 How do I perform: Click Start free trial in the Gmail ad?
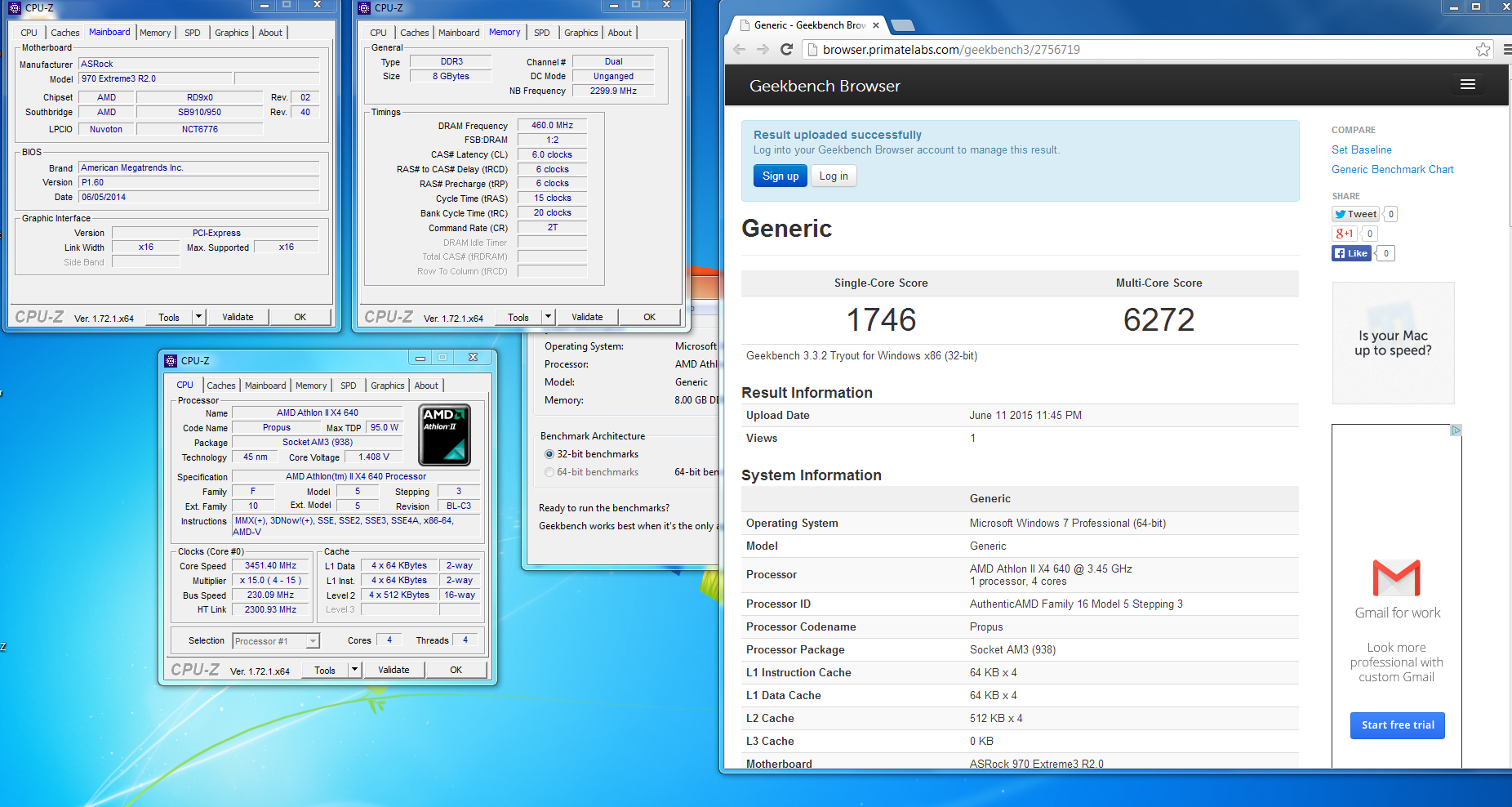click(1398, 725)
